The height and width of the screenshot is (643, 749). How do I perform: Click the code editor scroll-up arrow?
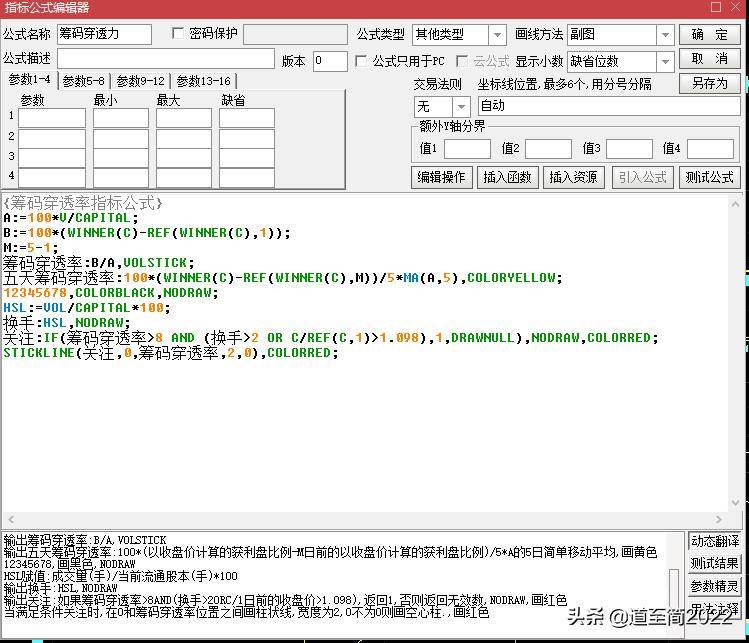(736, 205)
